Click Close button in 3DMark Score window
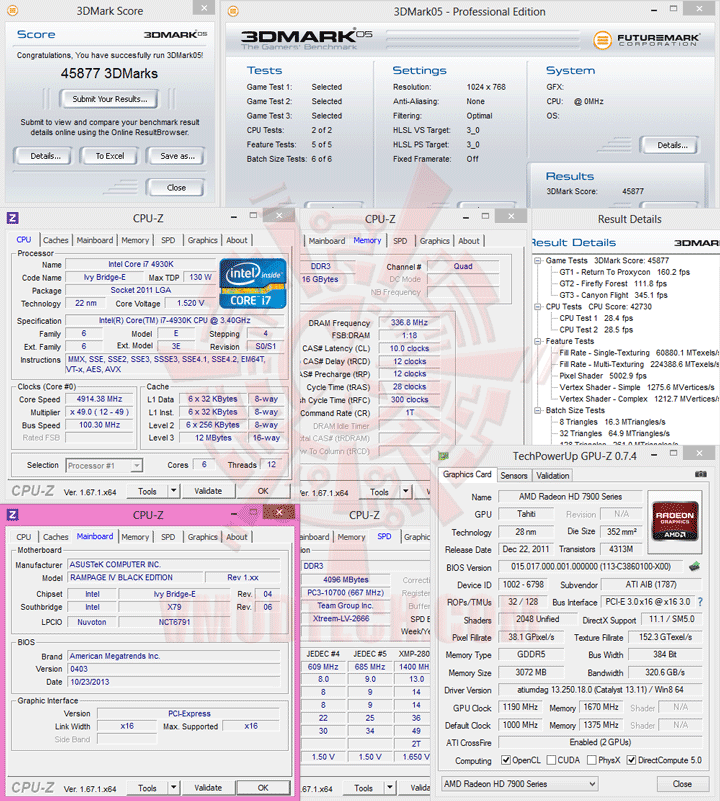The image size is (720, 801). tap(176, 187)
